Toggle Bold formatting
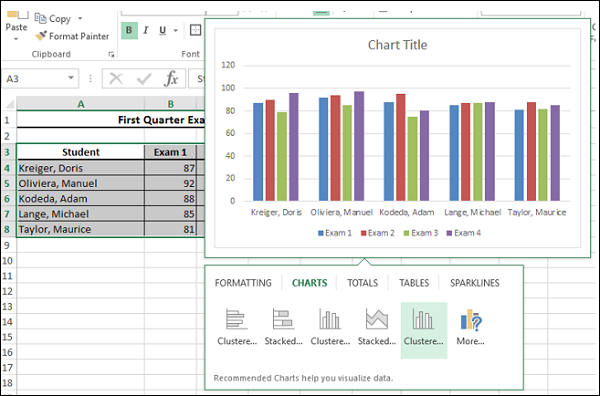600x396 pixels. [x=129, y=30]
